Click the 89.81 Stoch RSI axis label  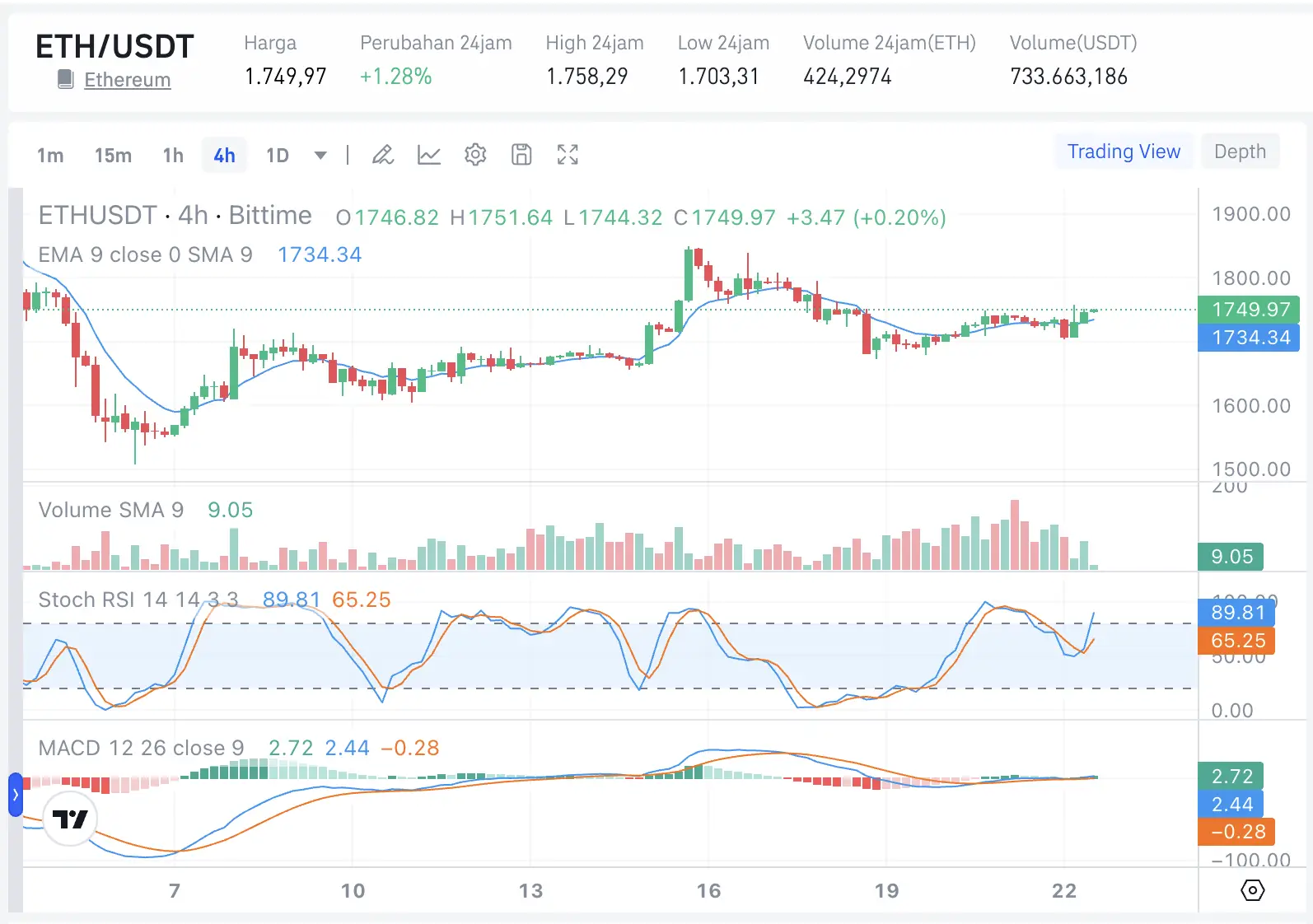click(1236, 612)
